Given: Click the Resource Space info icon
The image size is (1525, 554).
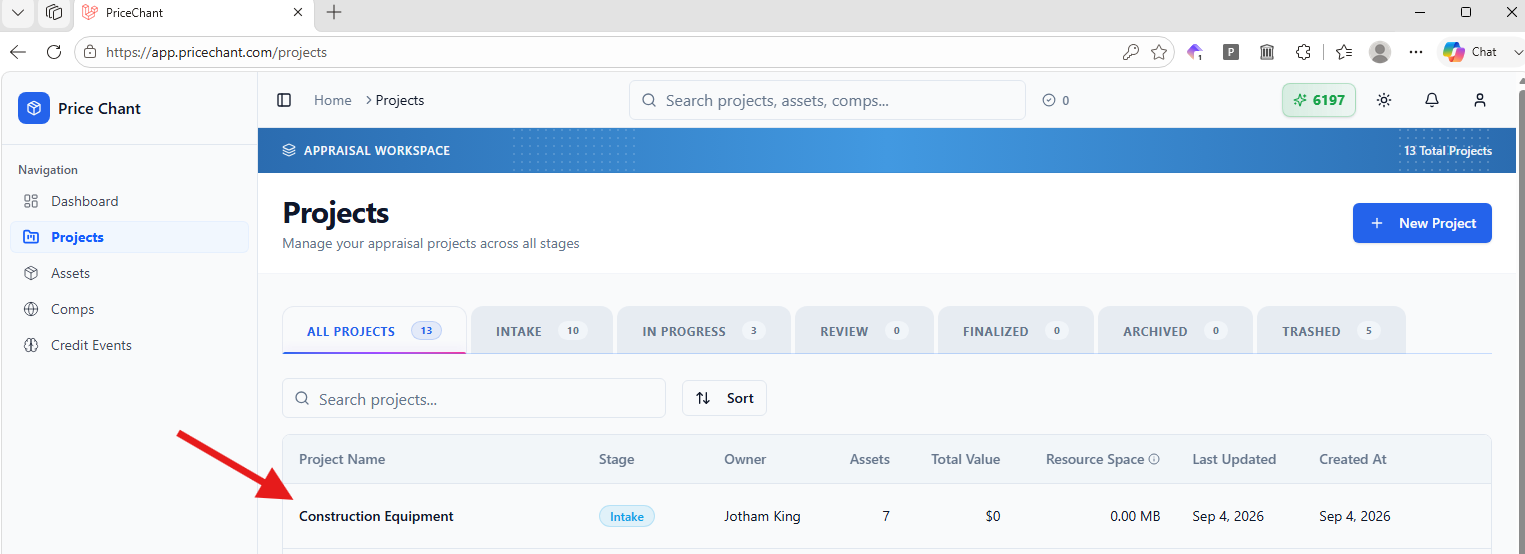Looking at the screenshot, I should pyautogui.click(x=1154, y=460).
